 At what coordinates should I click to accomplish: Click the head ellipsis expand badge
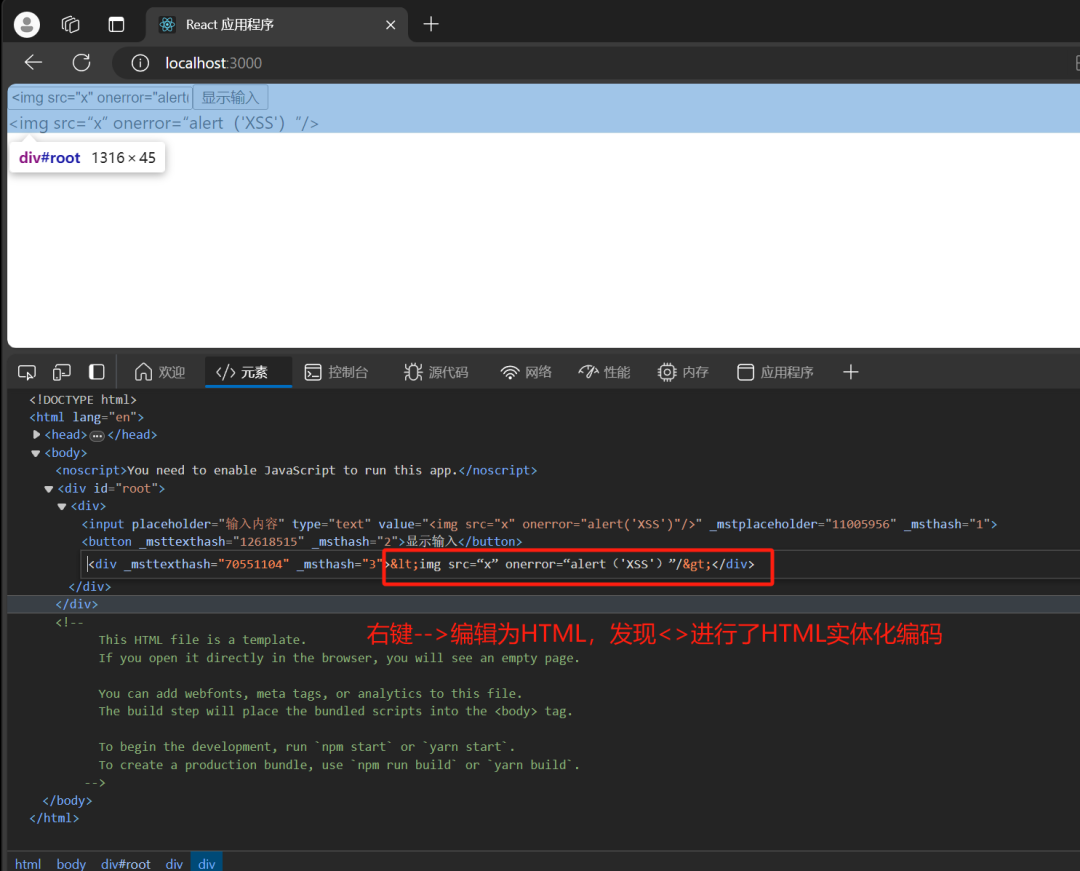coord(97,436)
